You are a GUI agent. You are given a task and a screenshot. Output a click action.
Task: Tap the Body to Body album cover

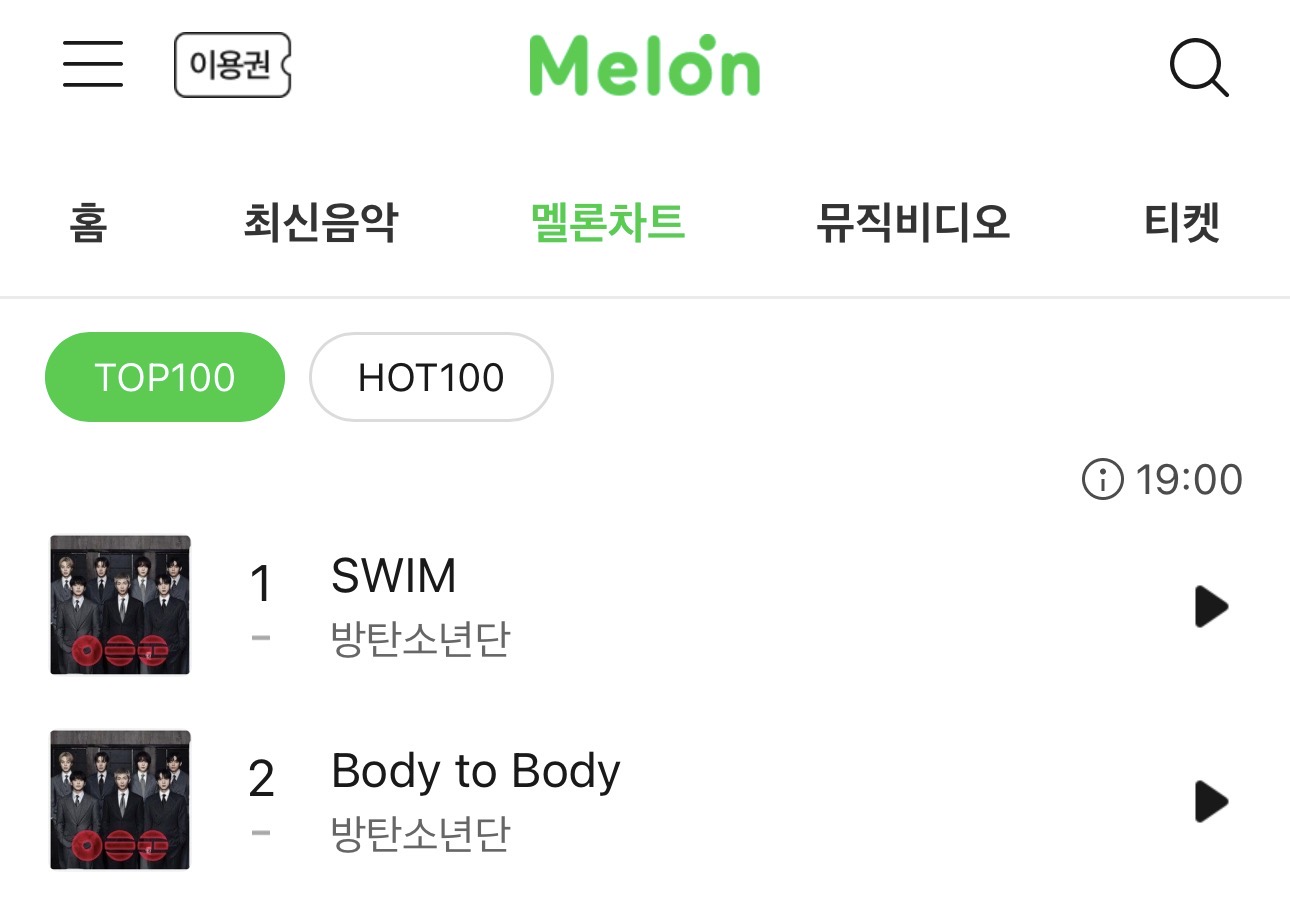click(x=120, y=800)
